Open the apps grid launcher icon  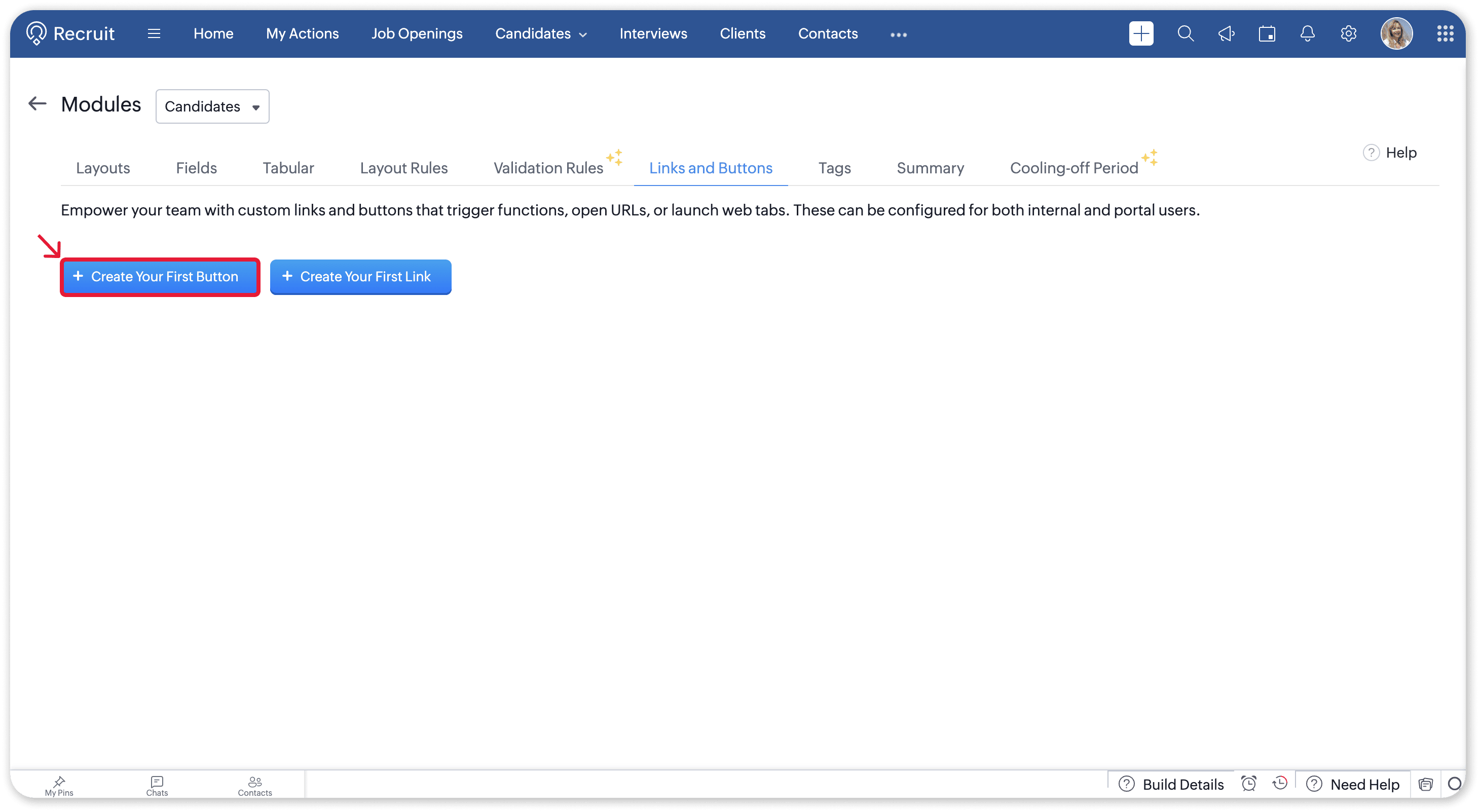pyautogui.click(x=1445, y=34)
